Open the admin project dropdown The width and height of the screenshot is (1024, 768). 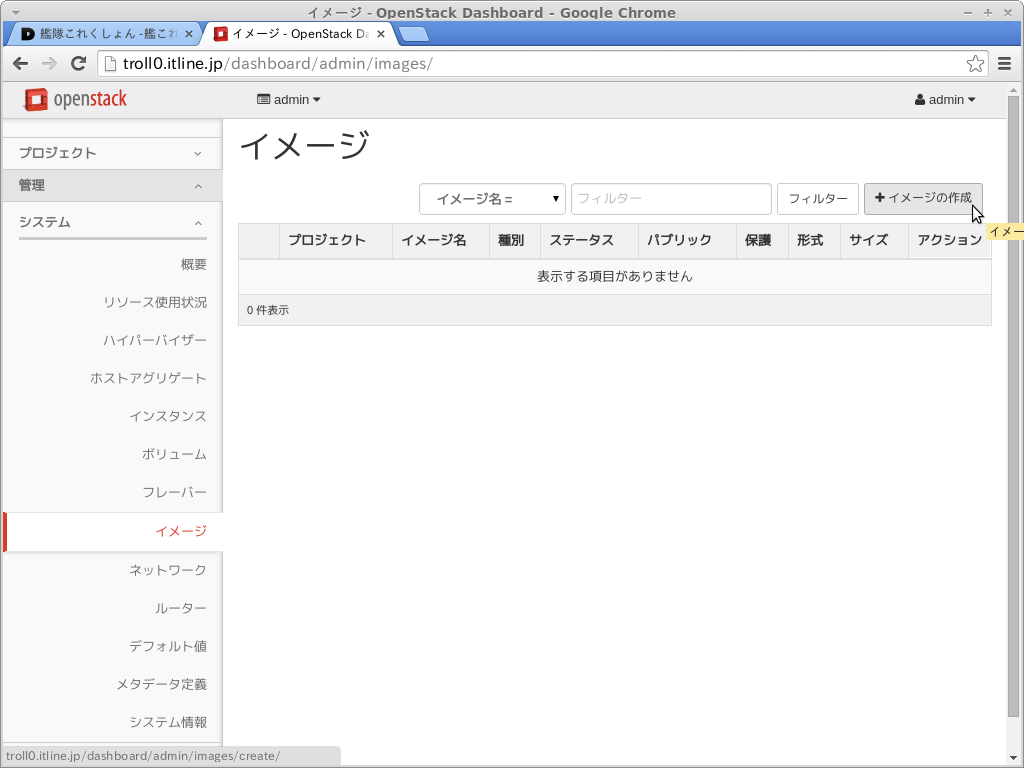[x=289, y=100]
